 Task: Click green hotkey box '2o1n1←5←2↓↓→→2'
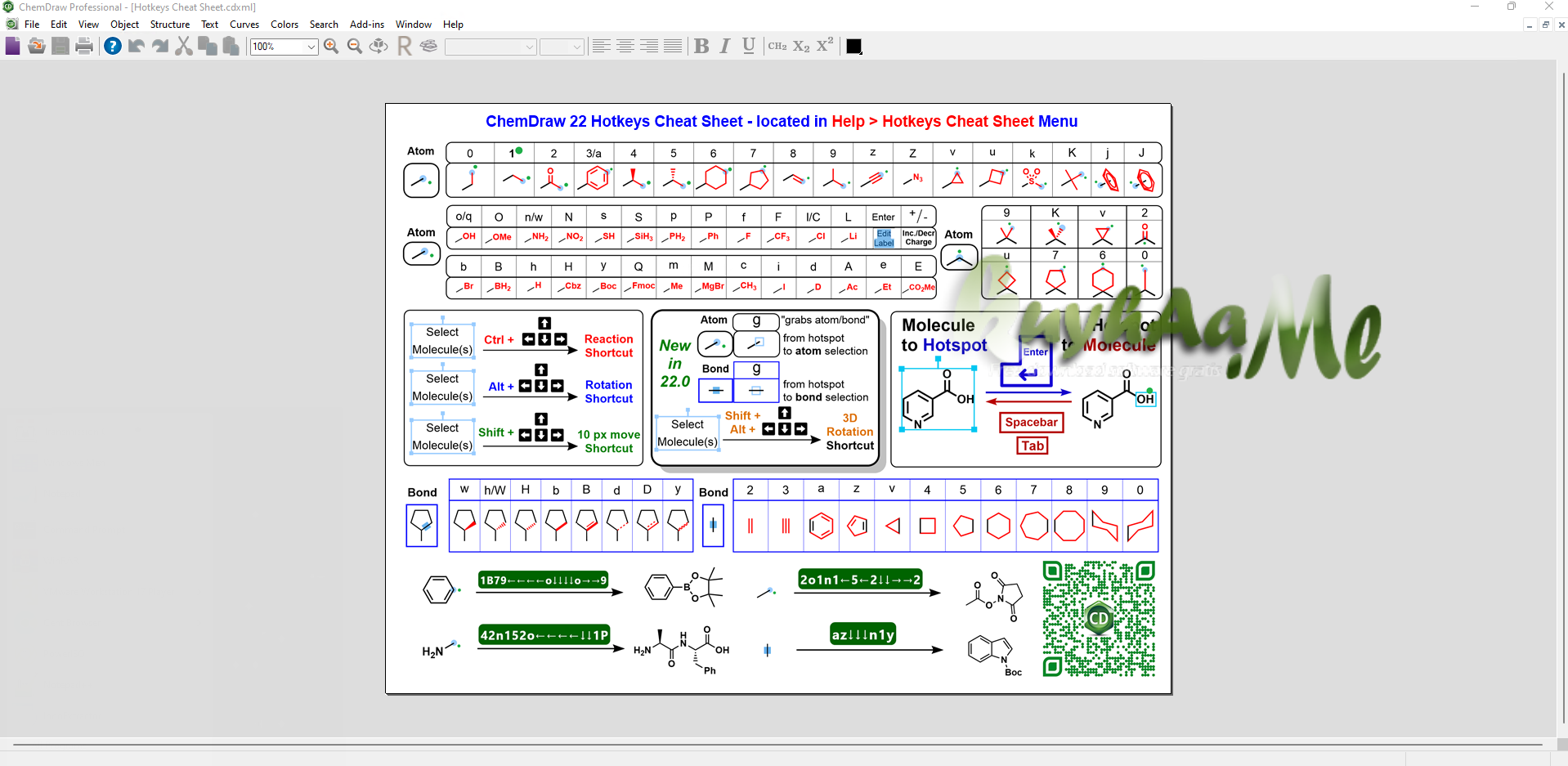tap(860, 580)
